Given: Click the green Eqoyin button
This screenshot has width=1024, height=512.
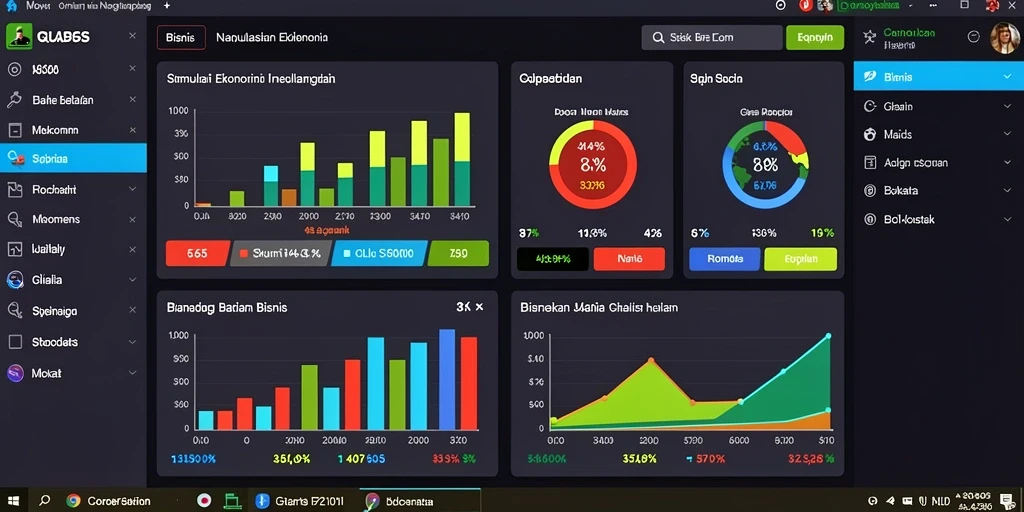Looking at the screenshot, I should click(x=814, y=38).
